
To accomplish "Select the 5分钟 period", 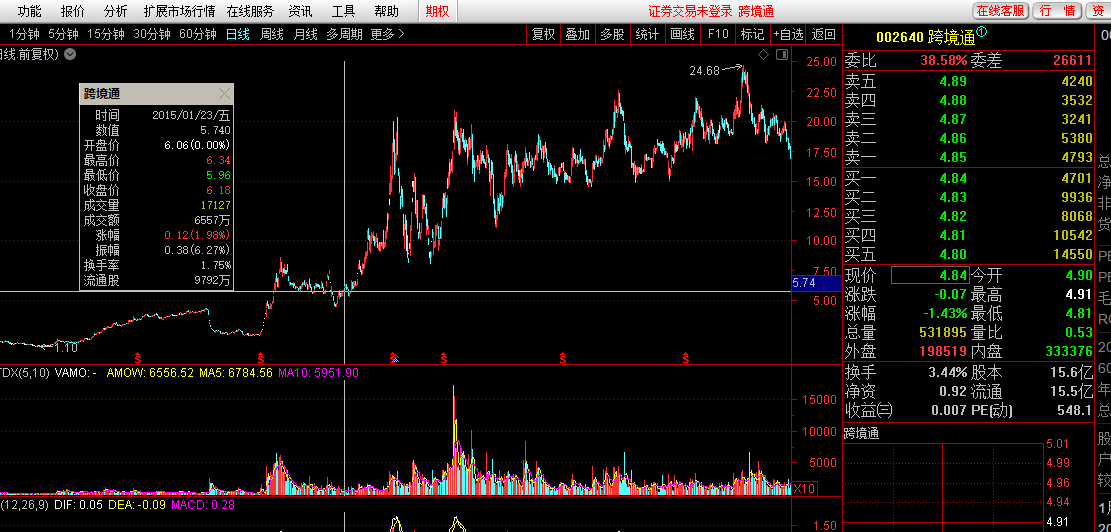I will [x=63, y=34].
